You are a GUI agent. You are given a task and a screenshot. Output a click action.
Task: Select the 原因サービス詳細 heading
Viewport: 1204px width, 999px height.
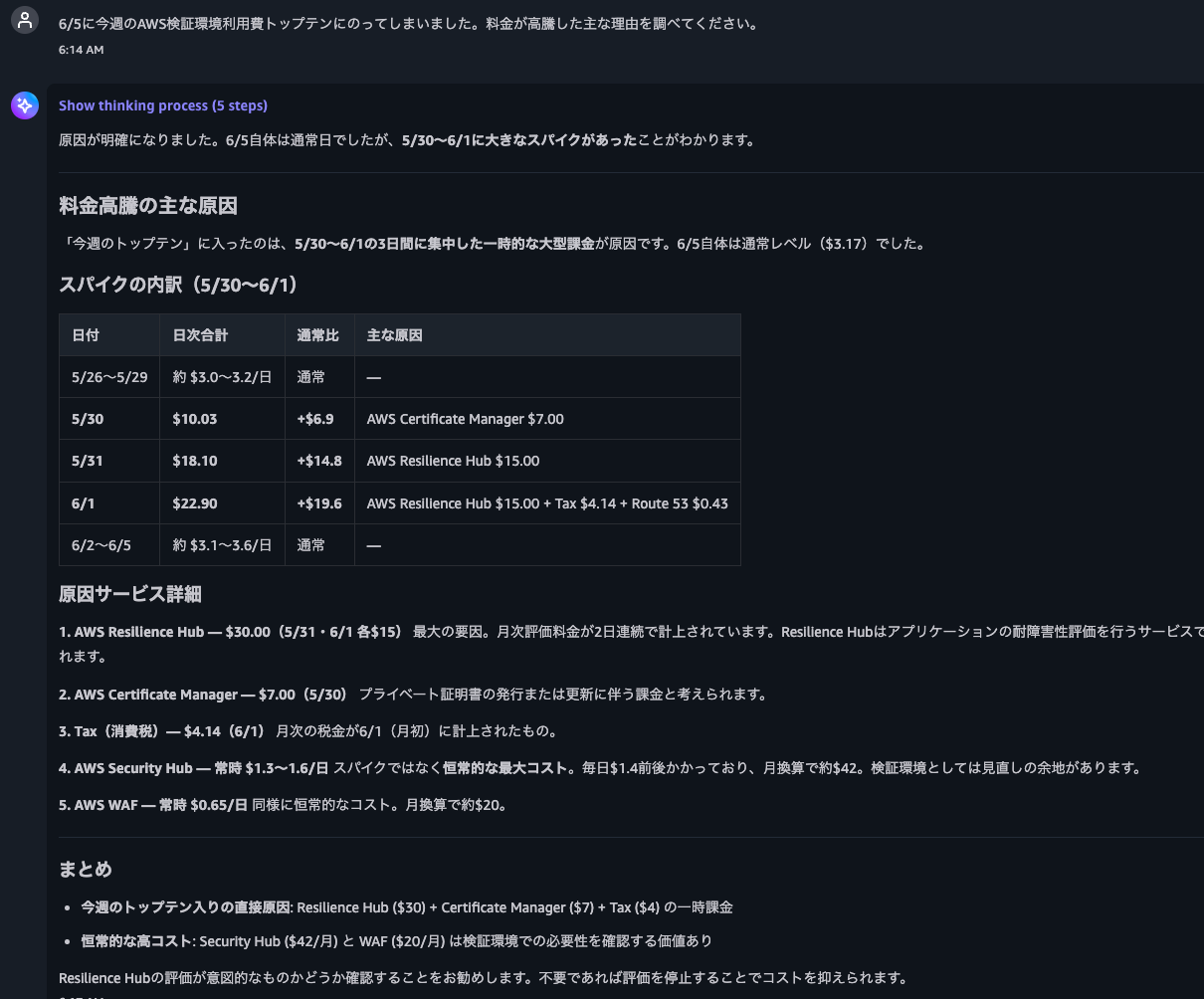point(130,594)
